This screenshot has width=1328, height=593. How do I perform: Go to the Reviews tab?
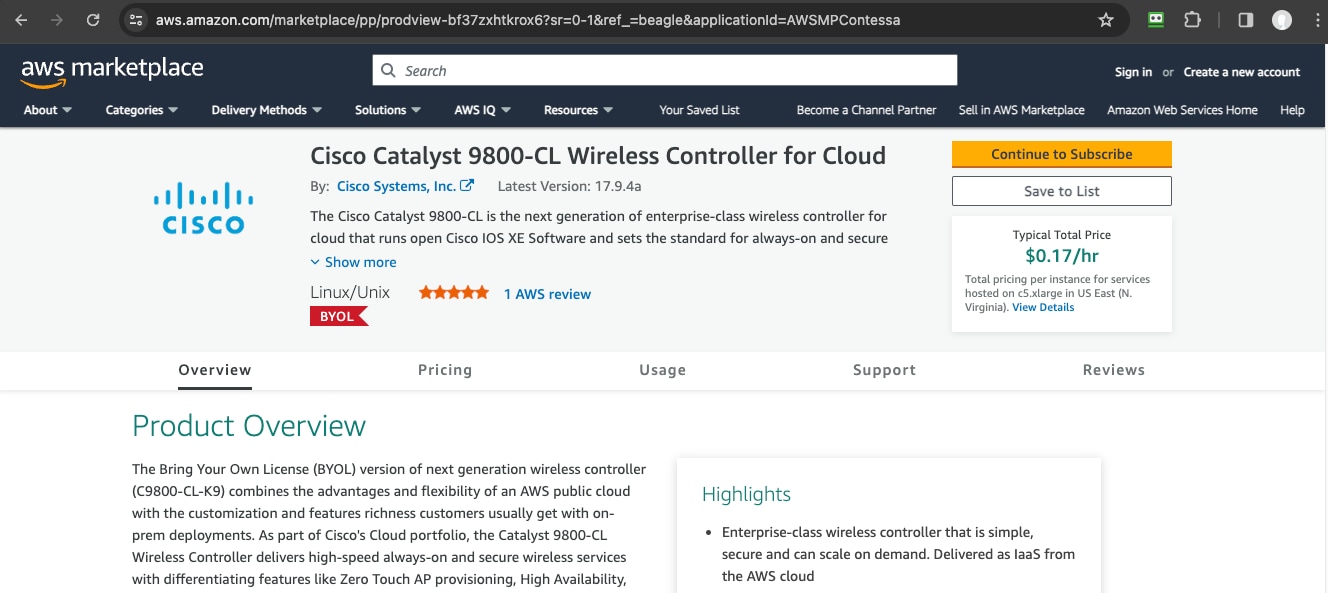click(1113, 370)
